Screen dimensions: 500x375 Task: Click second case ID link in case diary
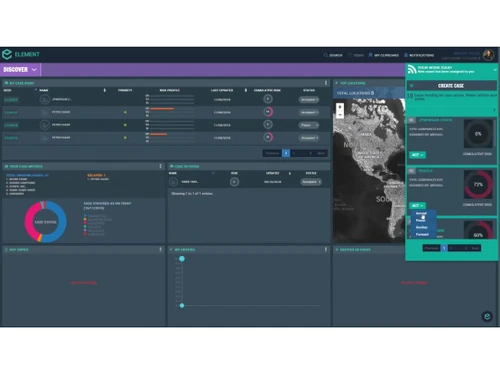tap(11, 113)
